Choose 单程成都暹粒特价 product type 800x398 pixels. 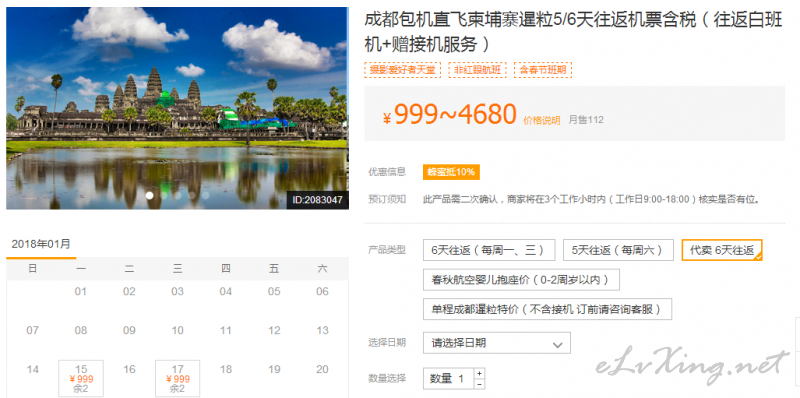[547, 309]
